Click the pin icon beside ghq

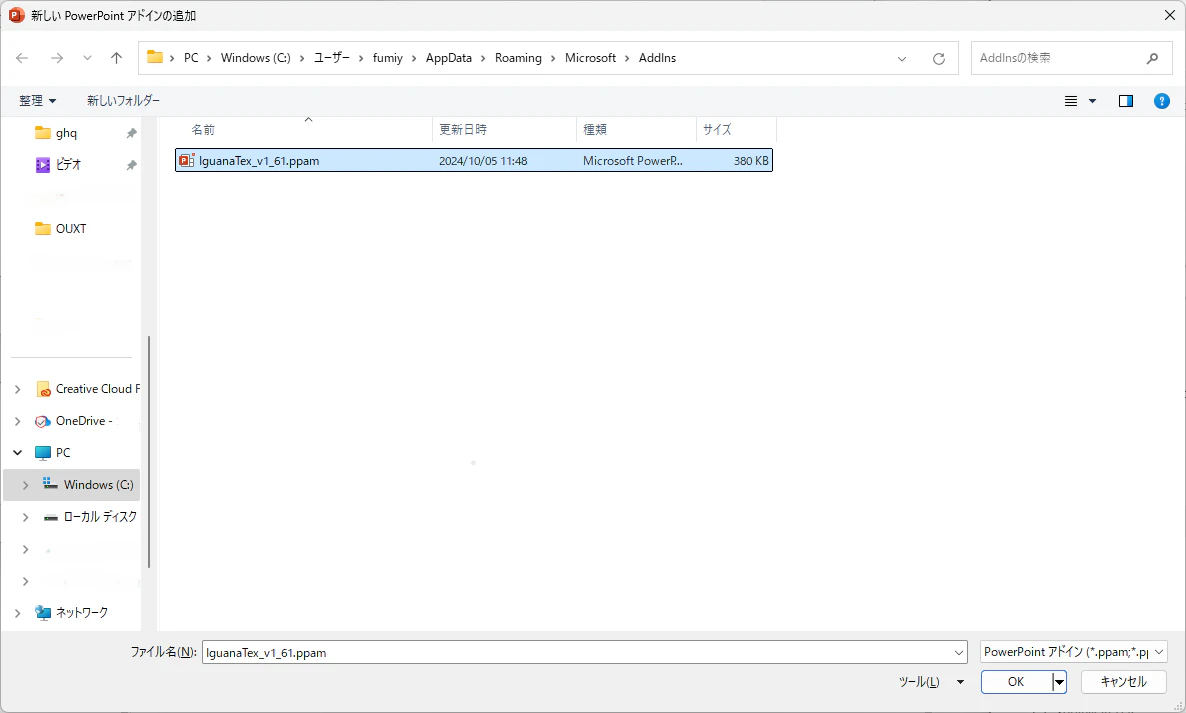coord(131,133)
